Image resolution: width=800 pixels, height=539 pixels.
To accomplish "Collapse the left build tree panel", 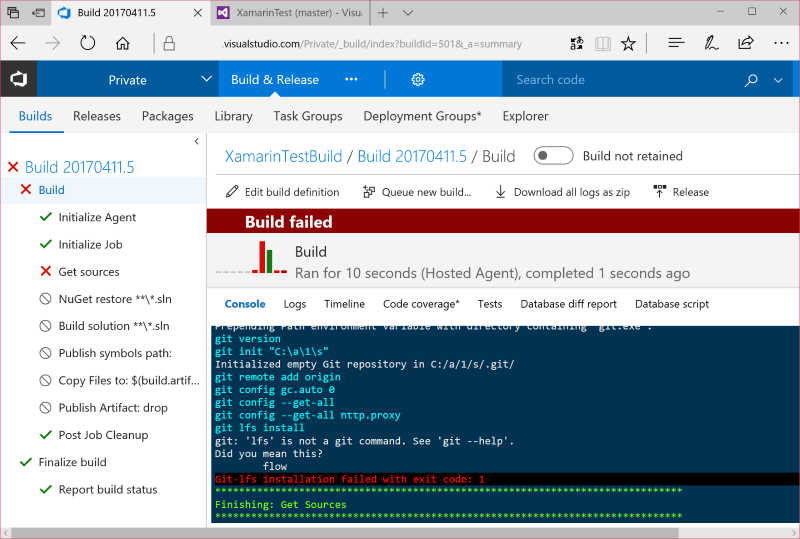I will pyautogui.click(x=196, y=141).
